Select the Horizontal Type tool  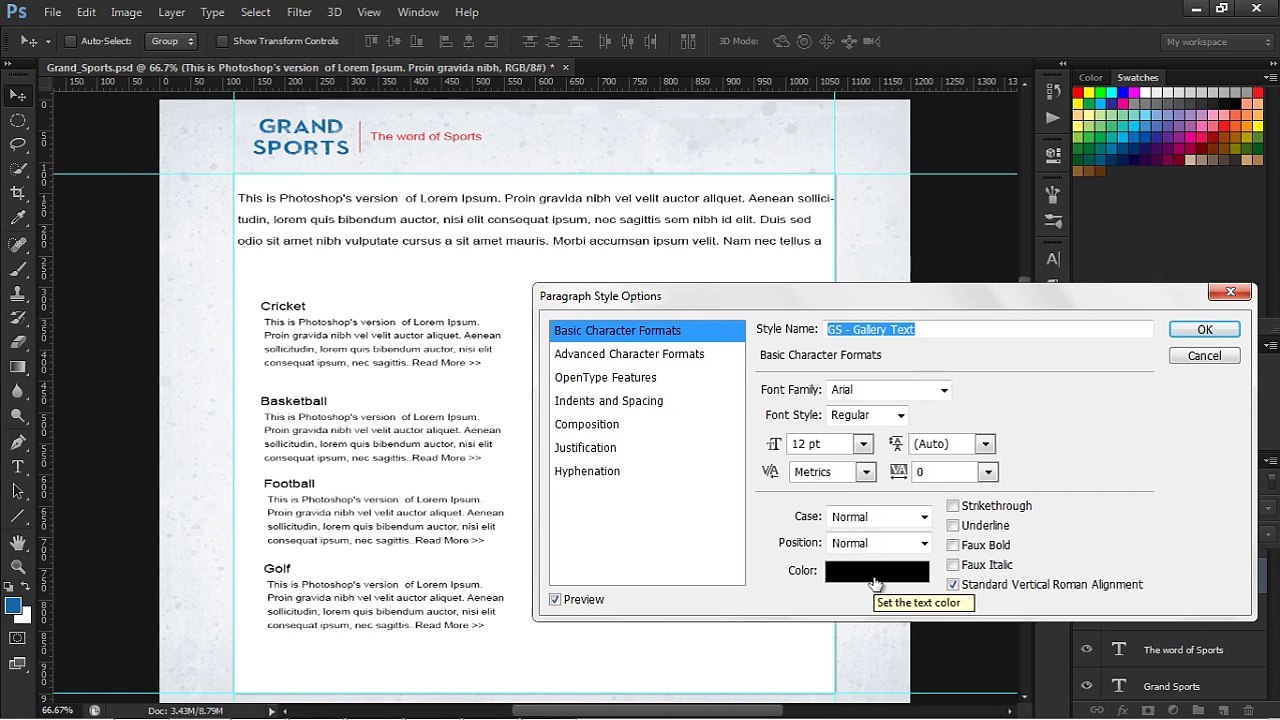tap(18, 467)
